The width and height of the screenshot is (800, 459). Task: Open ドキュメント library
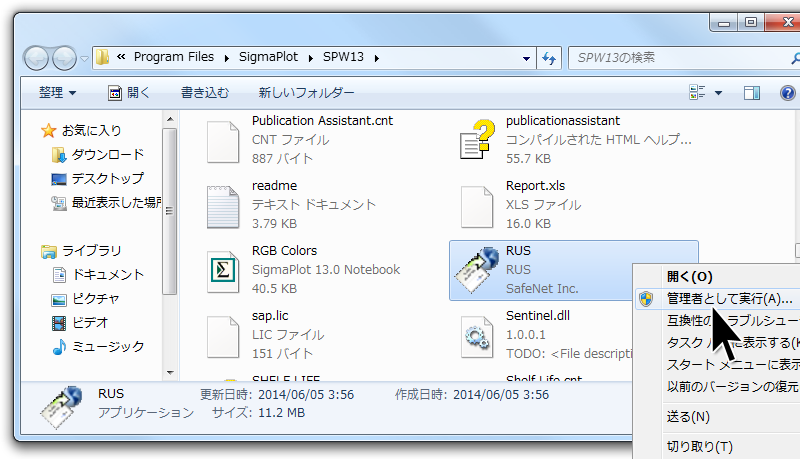[x=108, y=275]
